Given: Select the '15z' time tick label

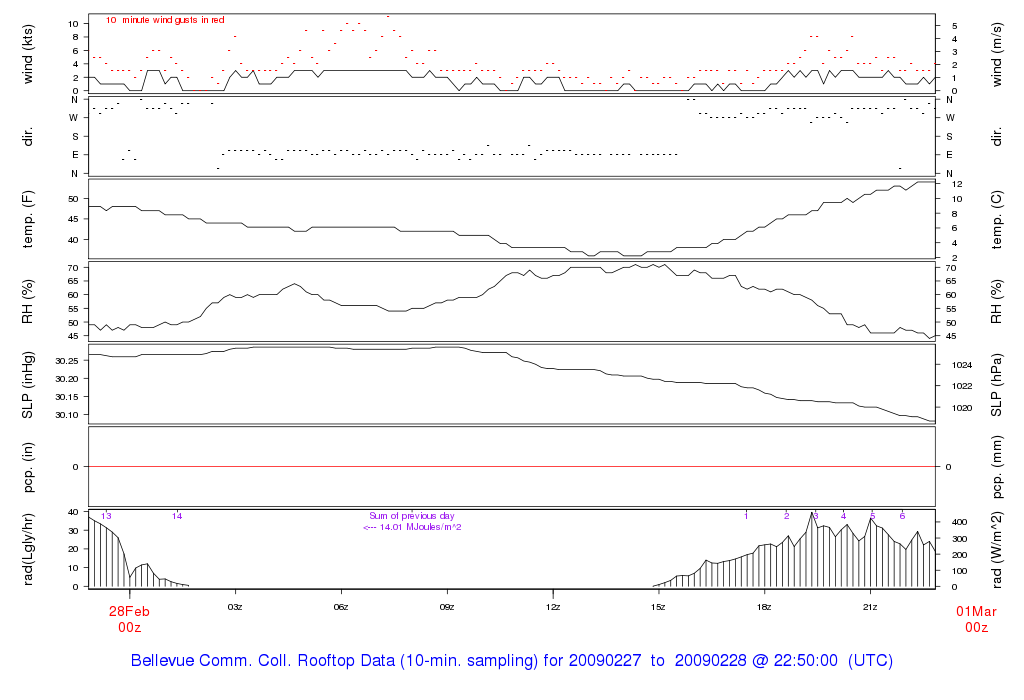Looking at the screenshot, I should 658,607.
